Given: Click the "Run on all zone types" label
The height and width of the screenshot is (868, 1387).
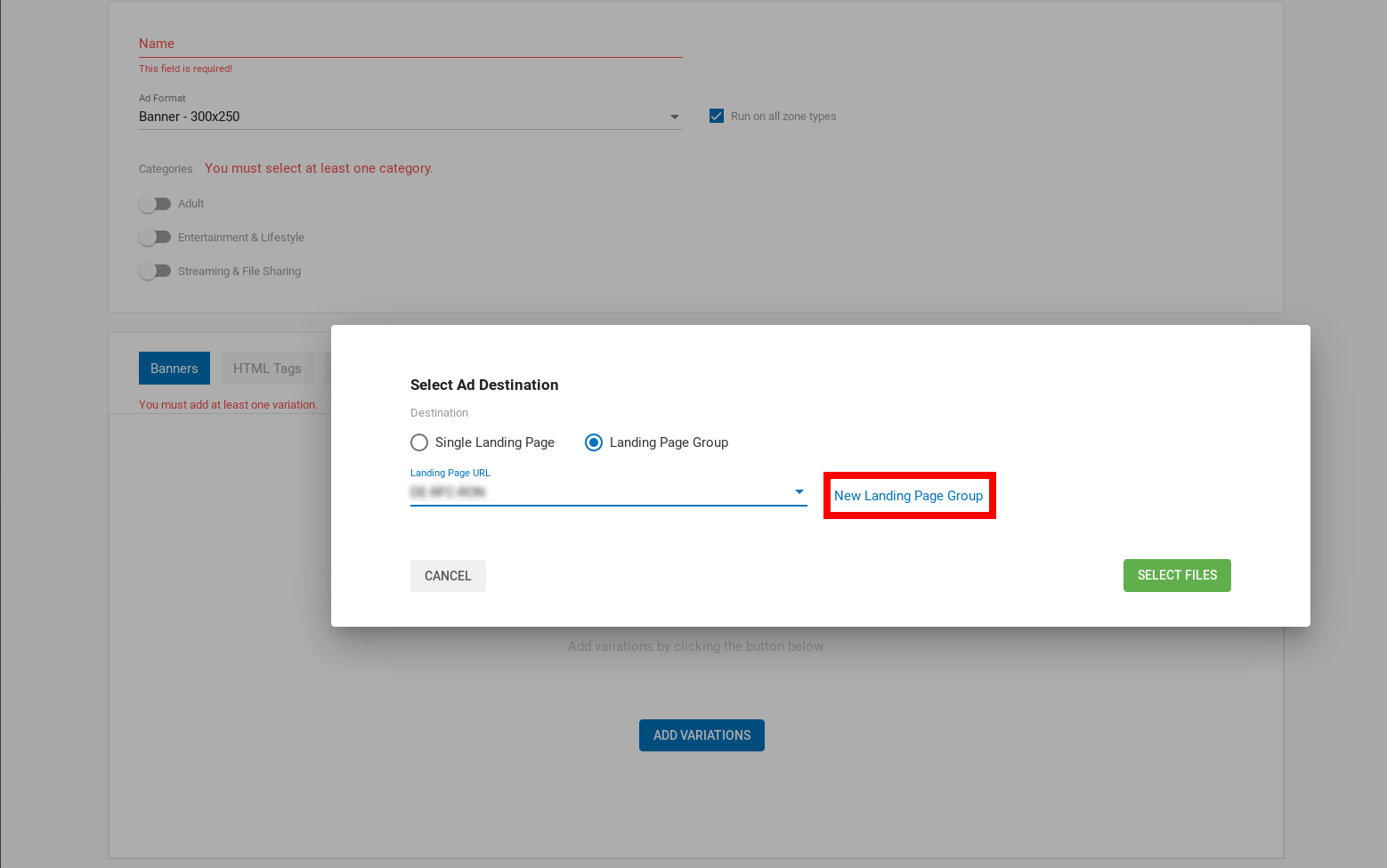Looking at the screenshot, I should click(783, 117).
